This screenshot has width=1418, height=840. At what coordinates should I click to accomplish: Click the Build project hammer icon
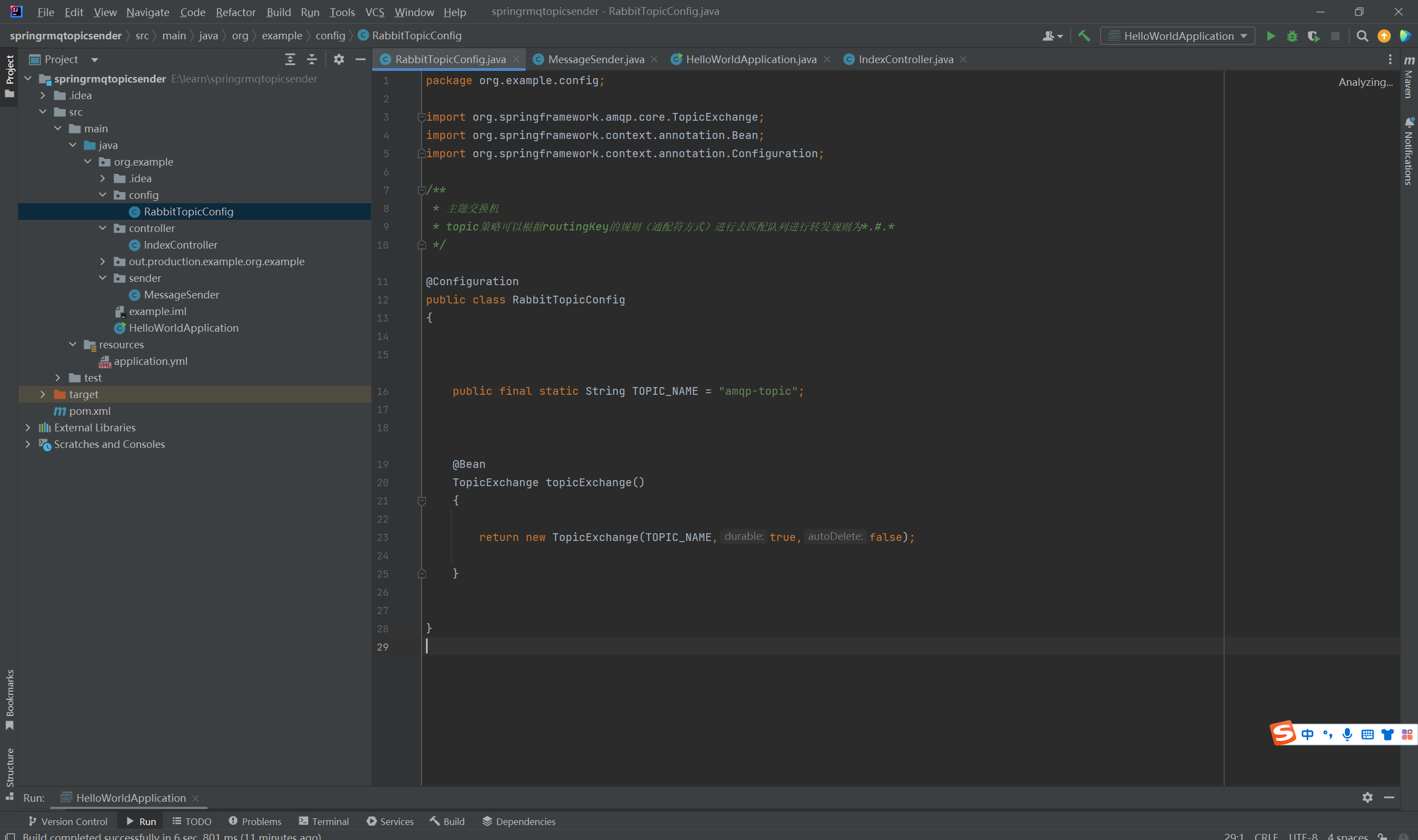[1084, 36]
